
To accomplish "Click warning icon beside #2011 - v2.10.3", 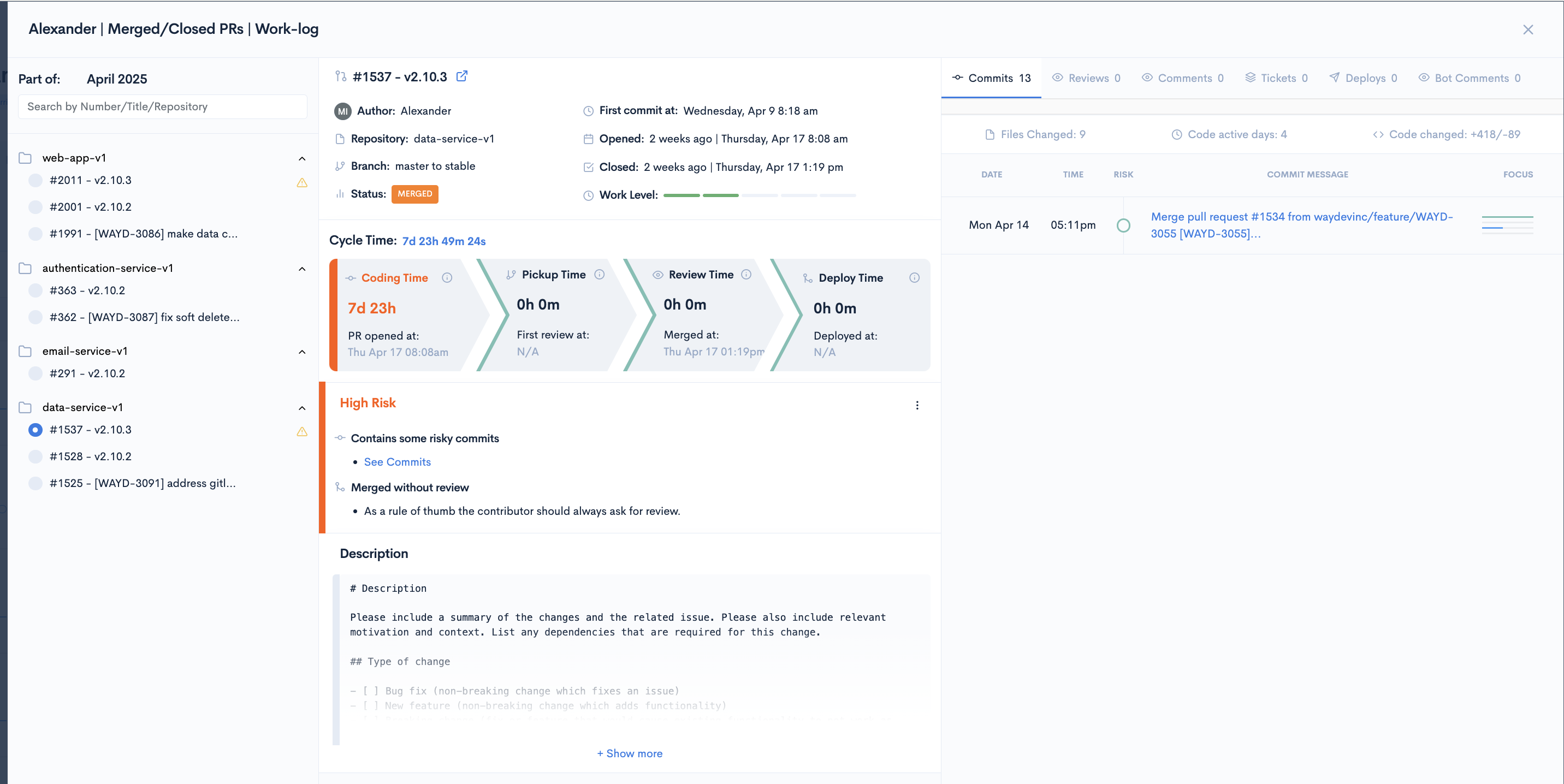I will 302,182.
